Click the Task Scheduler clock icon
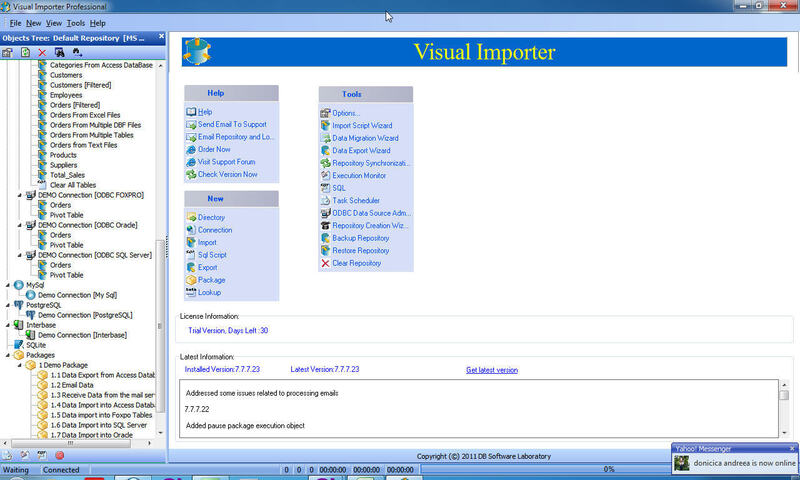 [325, 200]
